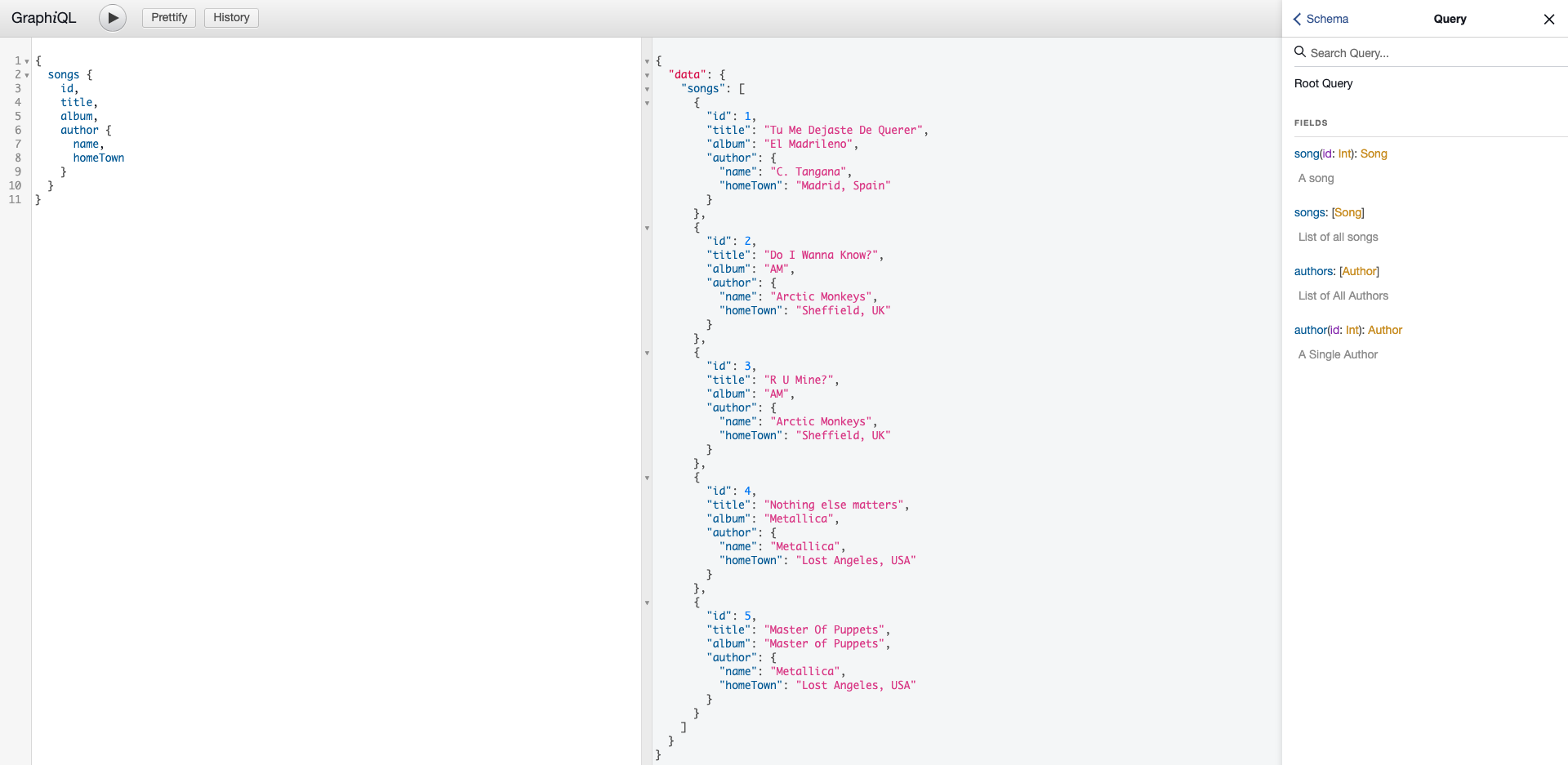
Task: Execute the GraphQL query with the play icon
Action: (112, 17)
